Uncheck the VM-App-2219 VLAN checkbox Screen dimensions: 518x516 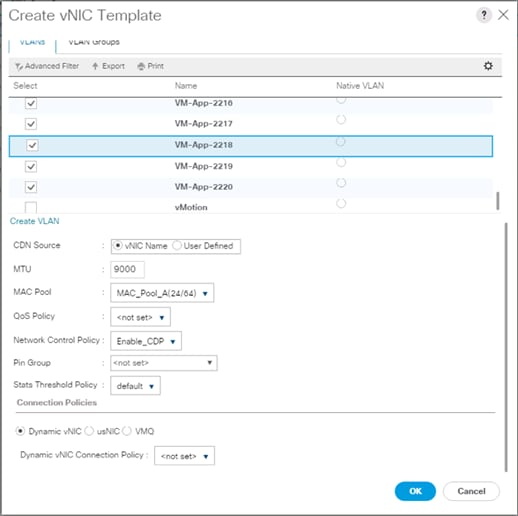tap(31, 166)
